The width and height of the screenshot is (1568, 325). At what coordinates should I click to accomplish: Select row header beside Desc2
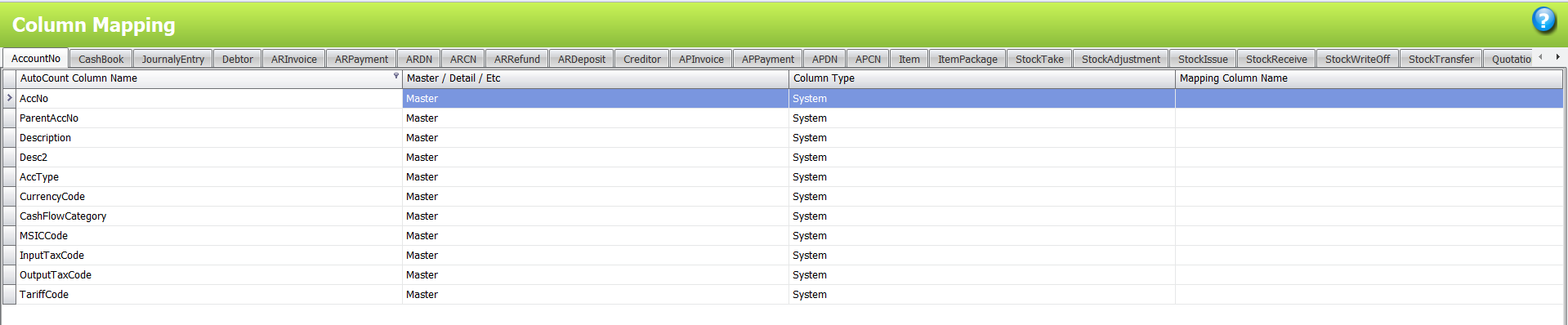click(9, 157)
